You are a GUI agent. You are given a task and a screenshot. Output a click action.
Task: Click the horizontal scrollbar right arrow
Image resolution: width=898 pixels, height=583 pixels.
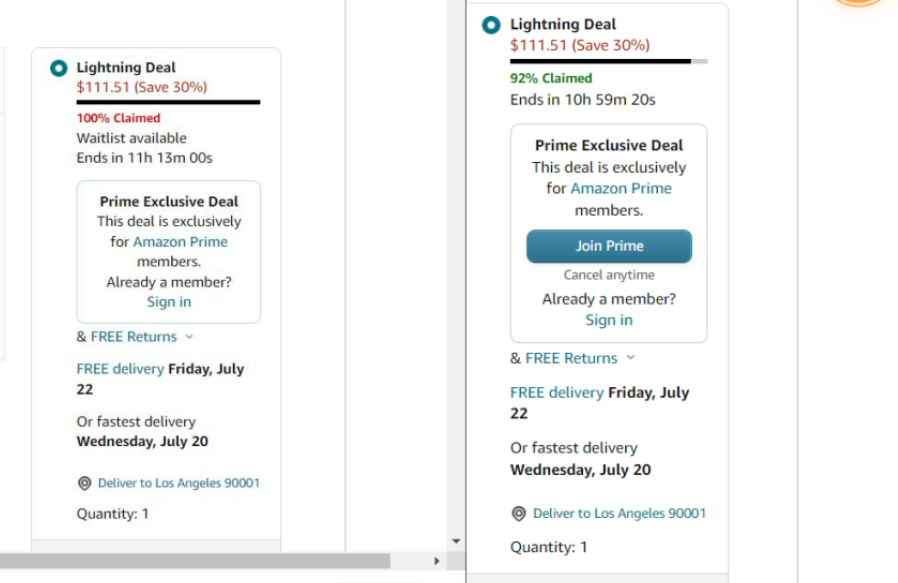436,561
